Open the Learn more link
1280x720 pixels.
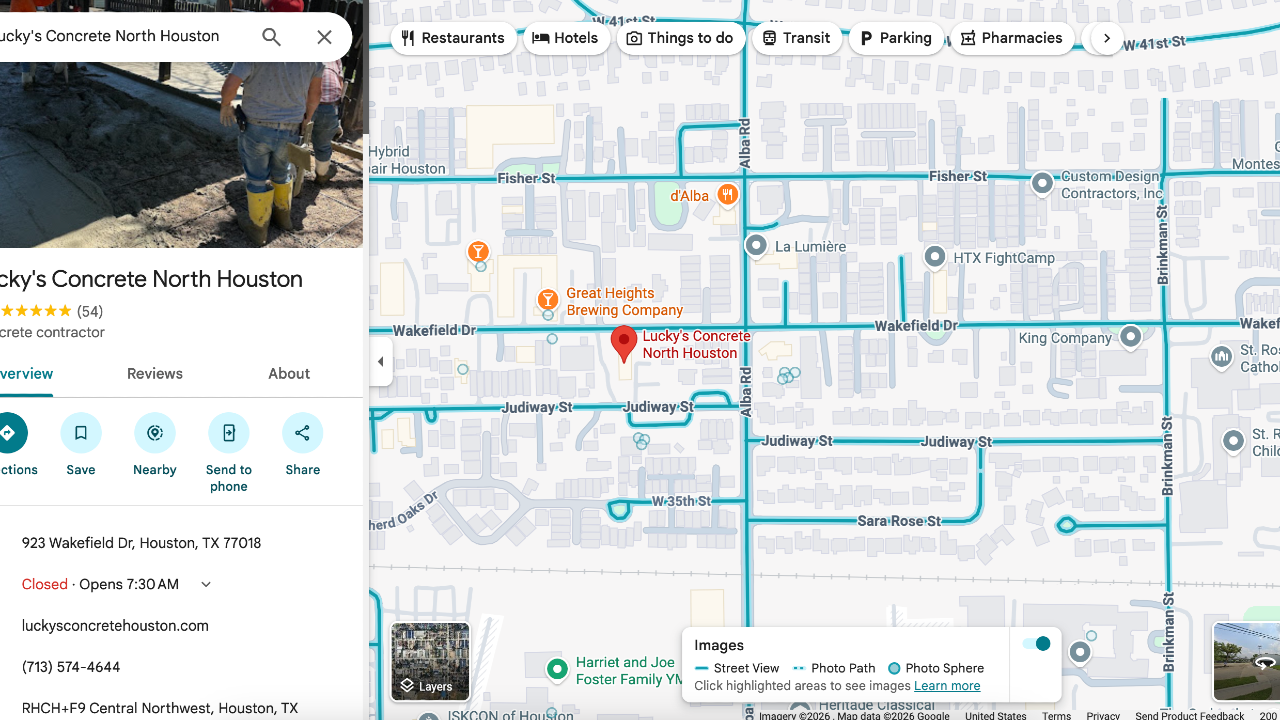click(x=947, y=686)
